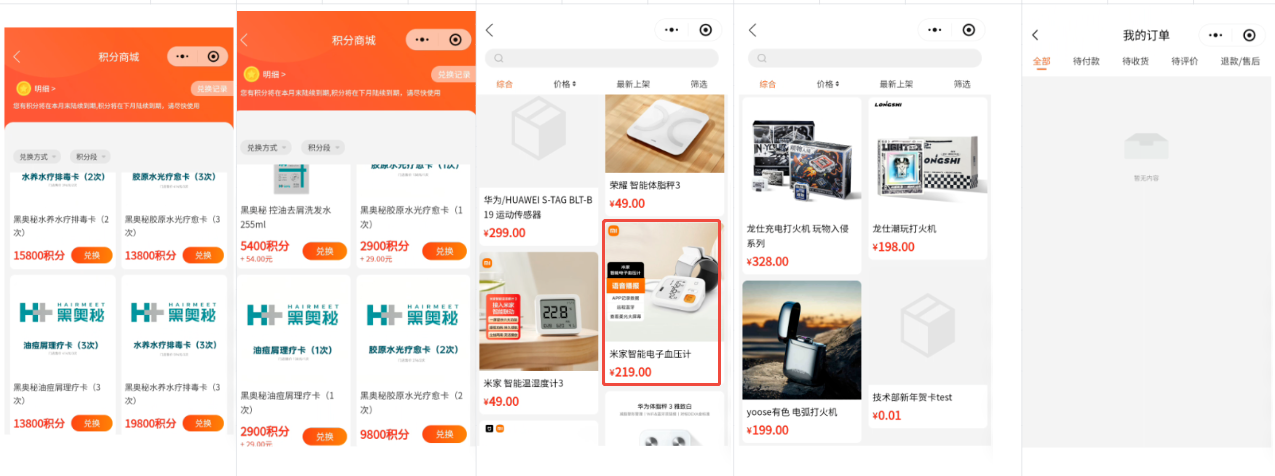The image size is (1275, 476).
Task: Switch to the 待评价 orders tab
Action: [1184, 61]
